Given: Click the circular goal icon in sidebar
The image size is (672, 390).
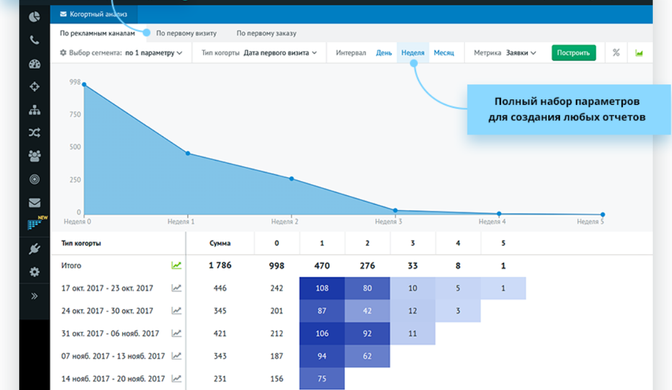Looking at the screenshot, I should pyautogui.click(x=34, y=179).
